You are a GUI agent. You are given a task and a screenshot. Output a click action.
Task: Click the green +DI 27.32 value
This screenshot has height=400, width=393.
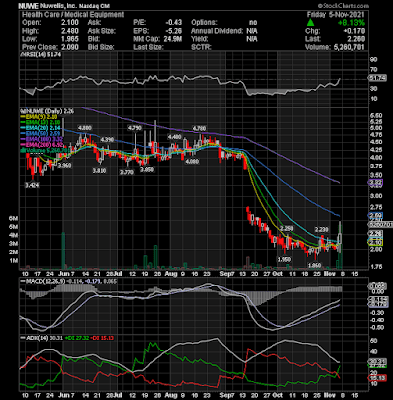click(x=77, y=338)
